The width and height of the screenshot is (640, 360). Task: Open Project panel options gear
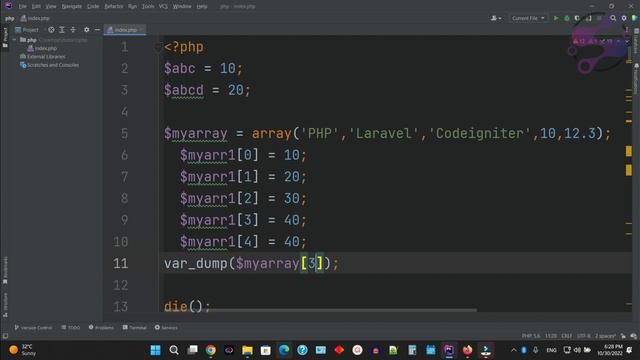point(87,30)
